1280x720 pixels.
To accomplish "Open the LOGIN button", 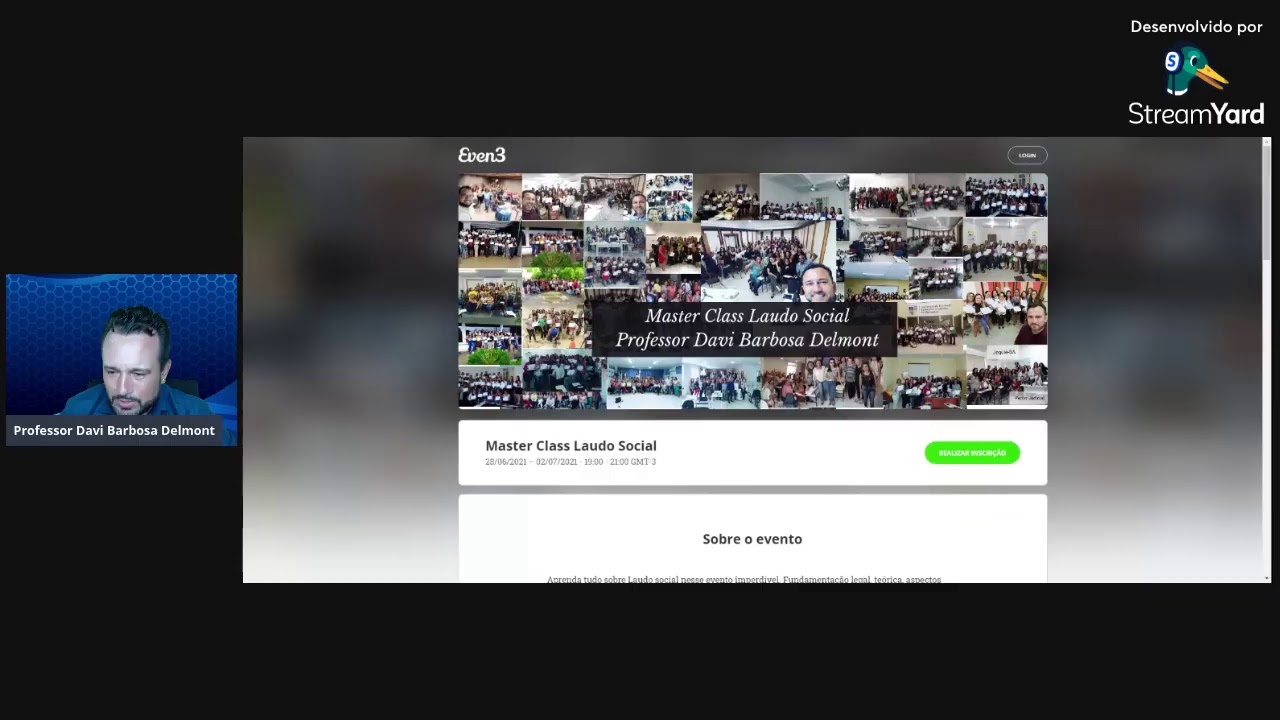I will (1027, 155).
